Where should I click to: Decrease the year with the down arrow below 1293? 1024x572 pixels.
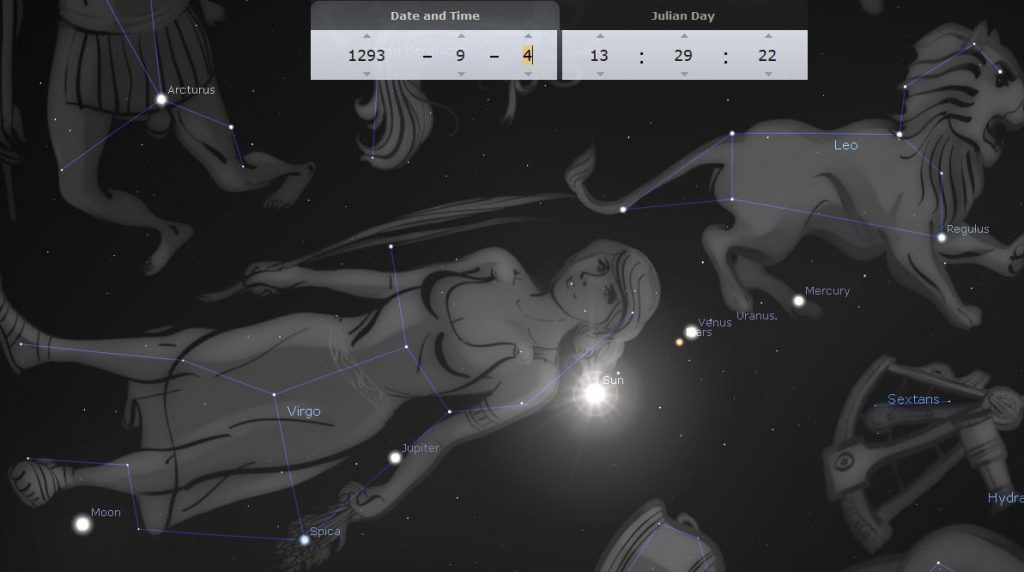coord(366,74)
